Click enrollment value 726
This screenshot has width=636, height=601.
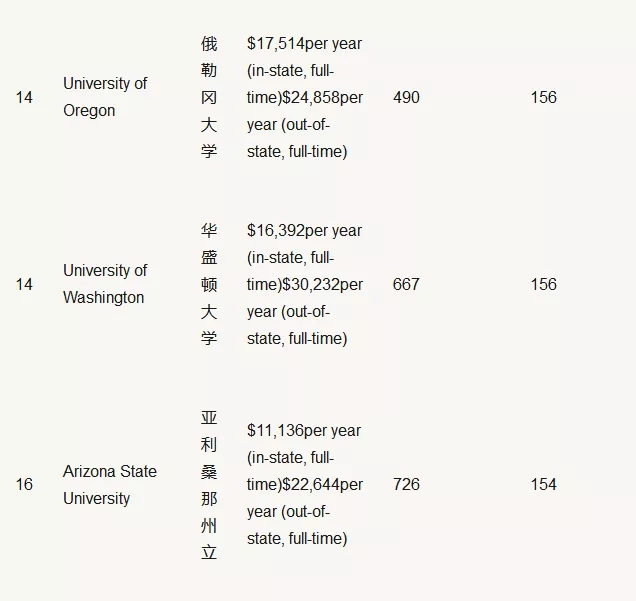406,484
